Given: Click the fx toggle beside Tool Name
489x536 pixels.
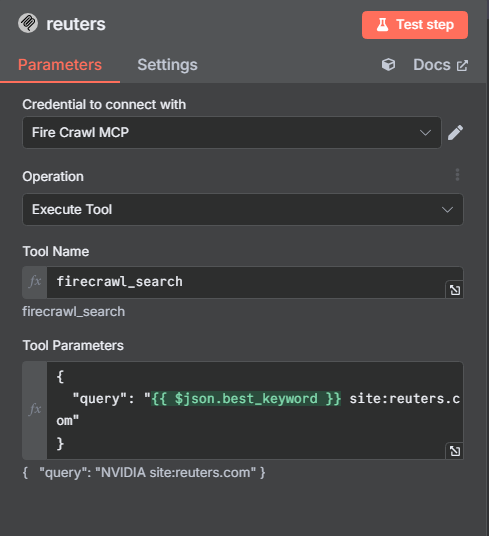Looking at the screenshot, I should tap(35, 282).
